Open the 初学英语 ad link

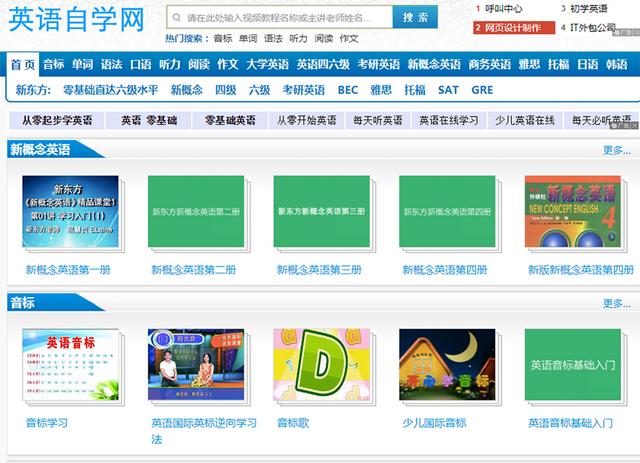[x=589, y=9]
